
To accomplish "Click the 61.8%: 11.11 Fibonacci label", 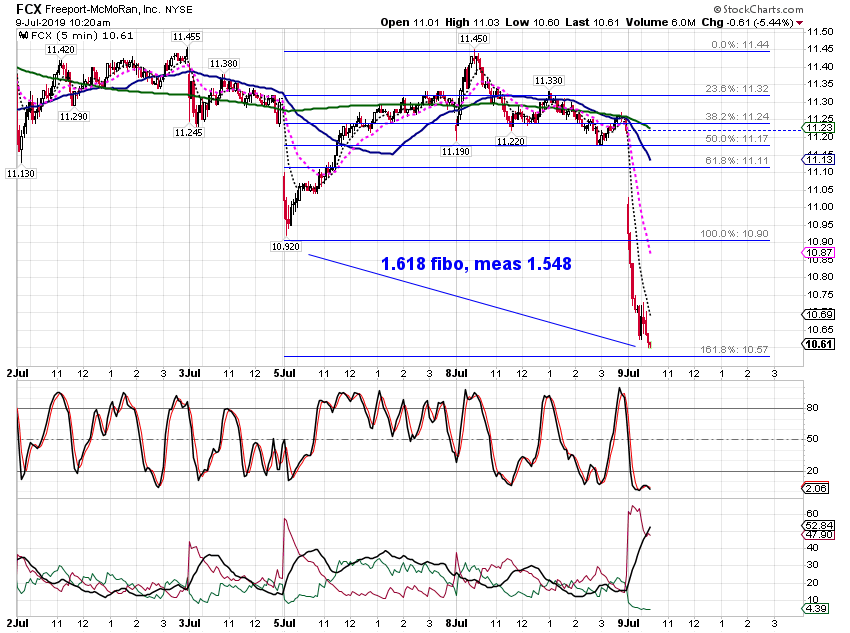I will 737,160.
